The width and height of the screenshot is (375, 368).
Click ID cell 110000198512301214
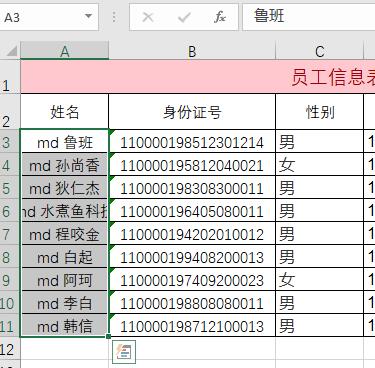[192, 142]
